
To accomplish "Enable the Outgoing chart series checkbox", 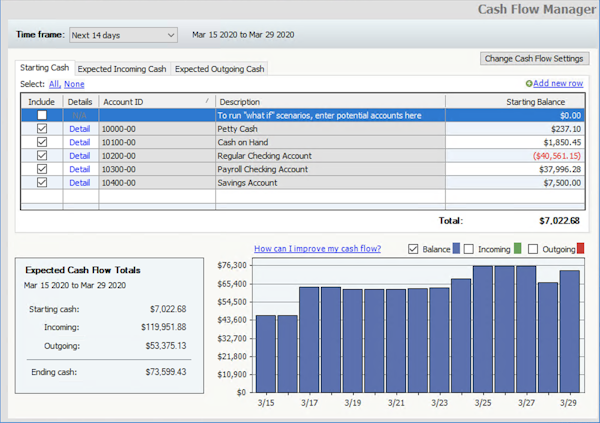I will pos(532,249).
